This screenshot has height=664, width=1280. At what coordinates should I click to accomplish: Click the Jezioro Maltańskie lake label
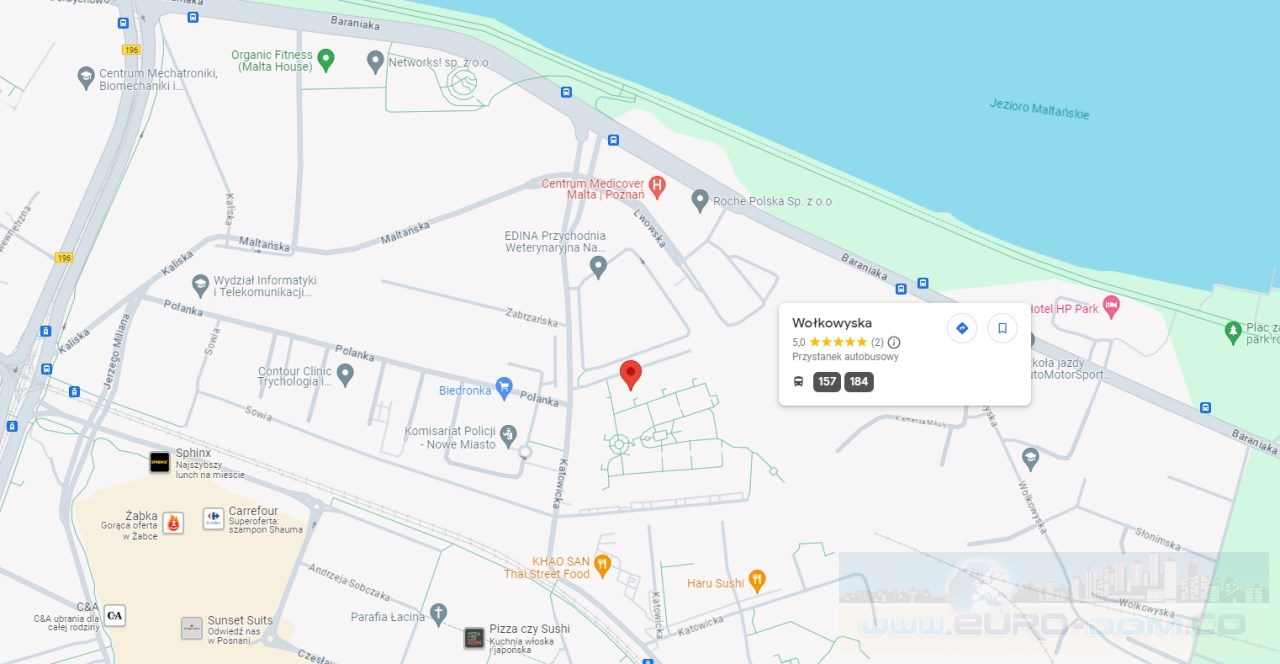(1039, 108)
